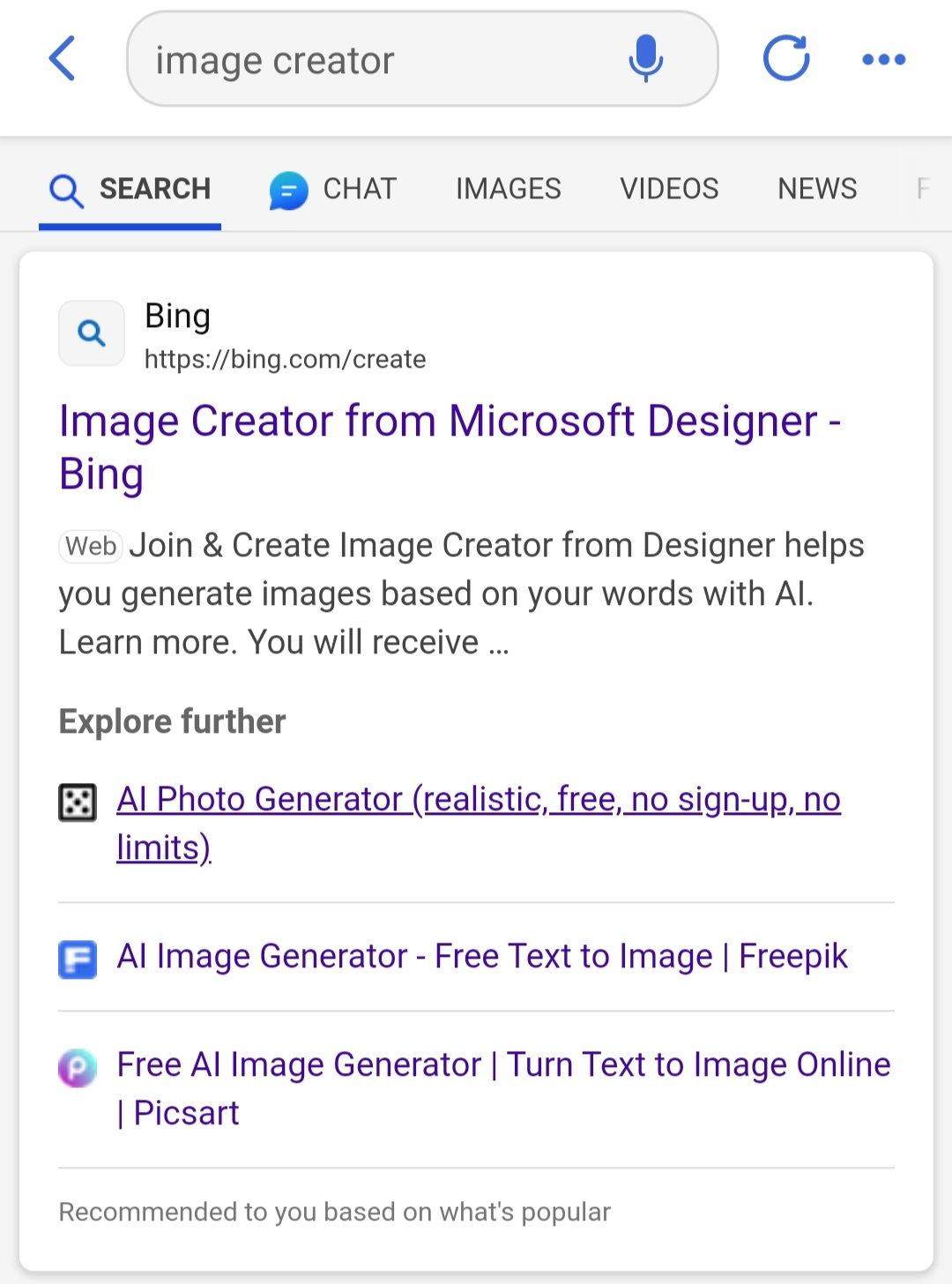Click the Freepik favicon icon
The height and width of the screenshot is (1284, 952).
point(77,959)
